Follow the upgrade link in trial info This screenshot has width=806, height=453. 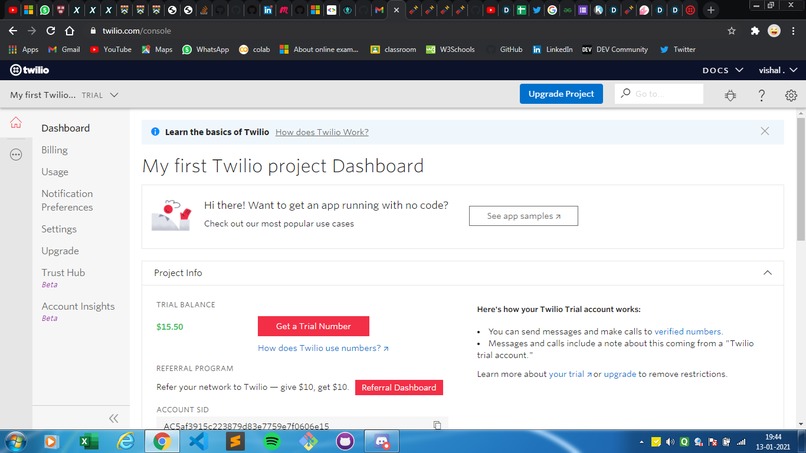click(619, 374)
